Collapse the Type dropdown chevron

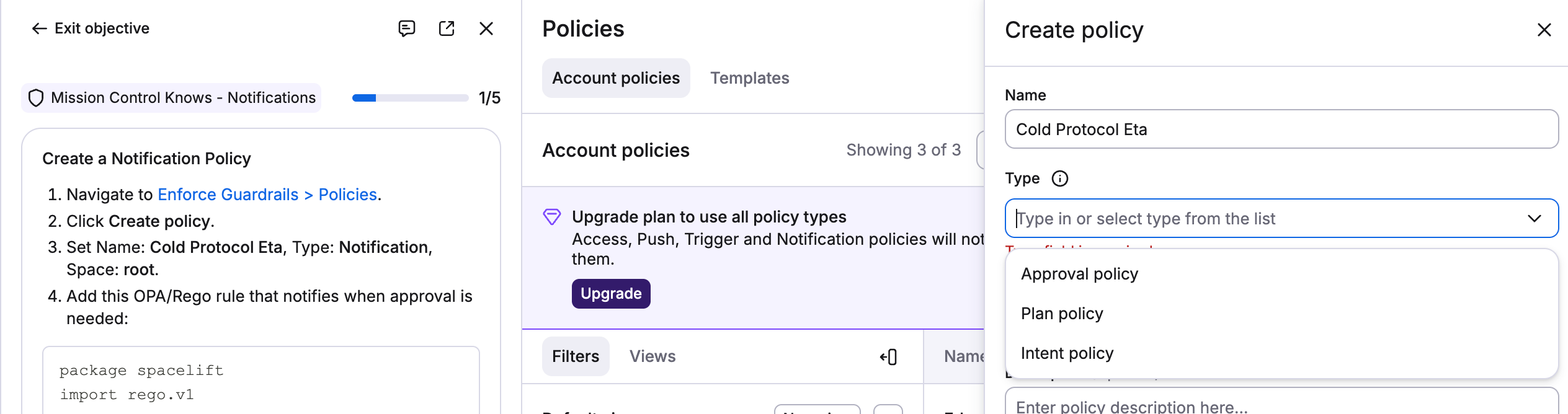(1535, 218)
